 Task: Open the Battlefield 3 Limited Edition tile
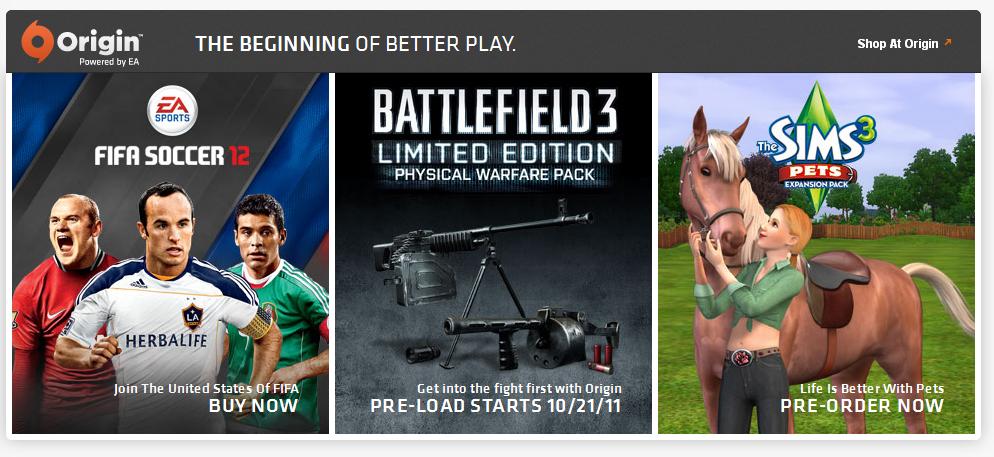pos(493,254)
